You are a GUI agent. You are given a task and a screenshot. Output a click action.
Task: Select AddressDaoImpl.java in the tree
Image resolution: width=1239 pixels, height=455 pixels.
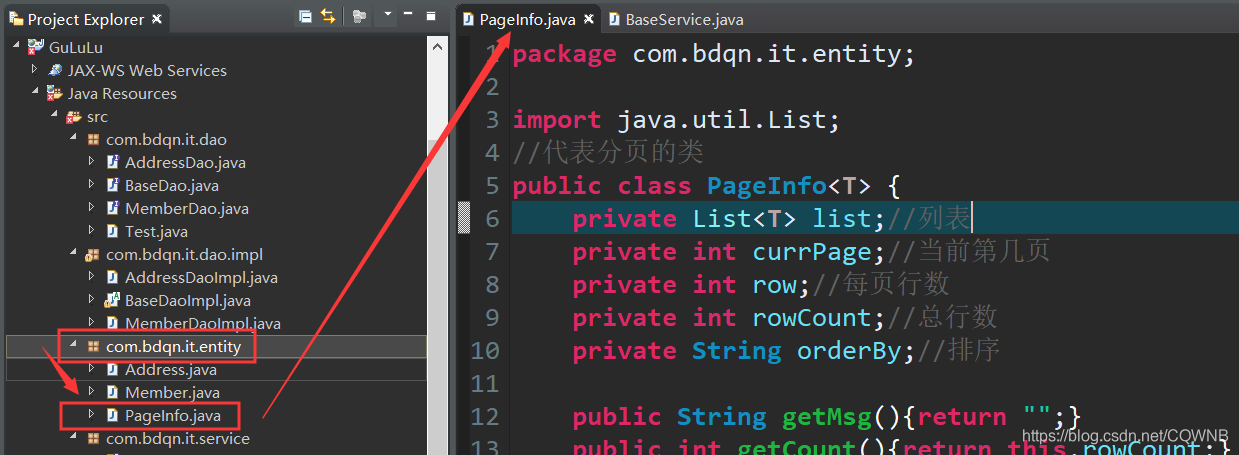200,277
